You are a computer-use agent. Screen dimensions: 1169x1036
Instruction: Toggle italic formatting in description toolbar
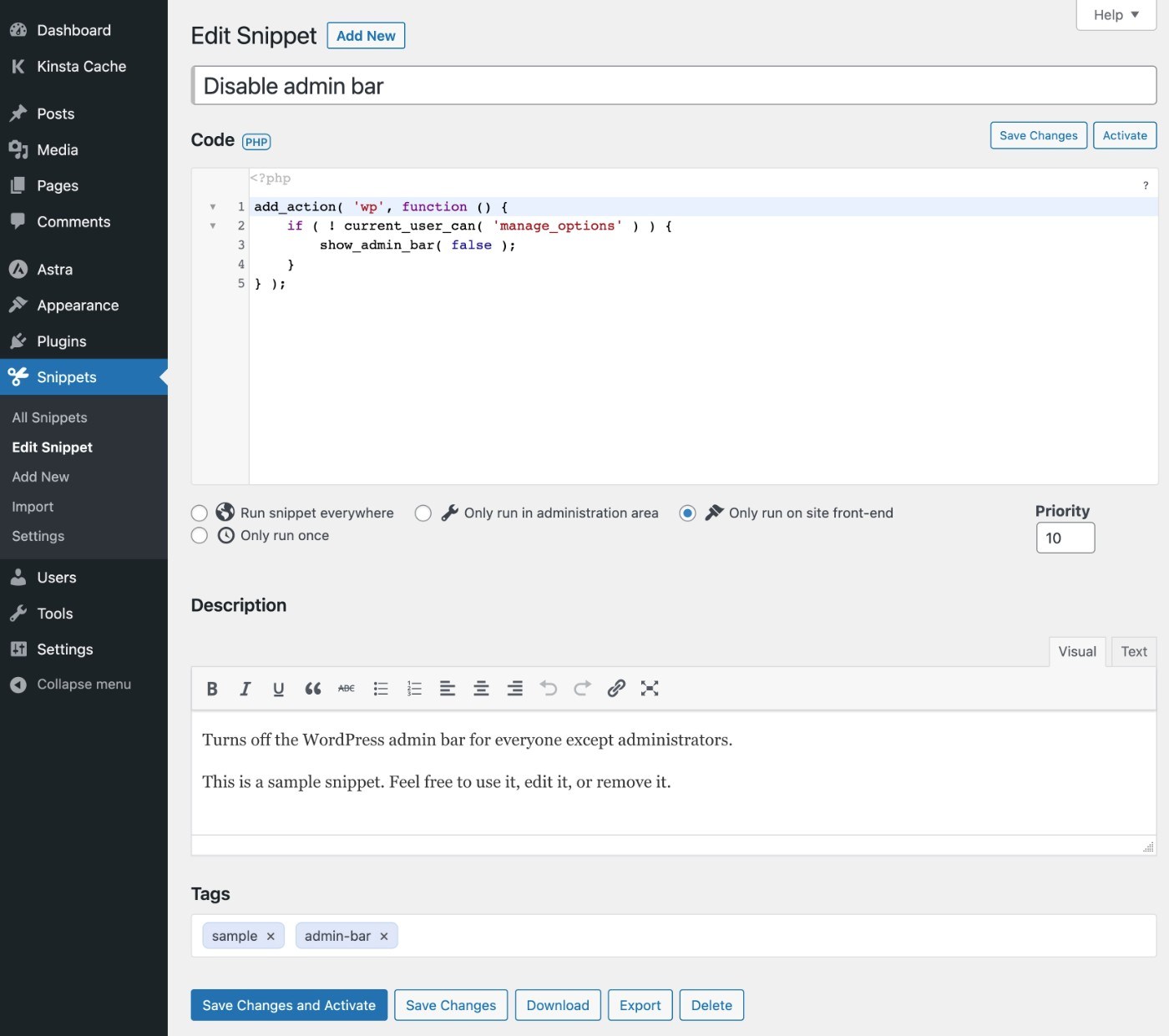click(245, 688)
